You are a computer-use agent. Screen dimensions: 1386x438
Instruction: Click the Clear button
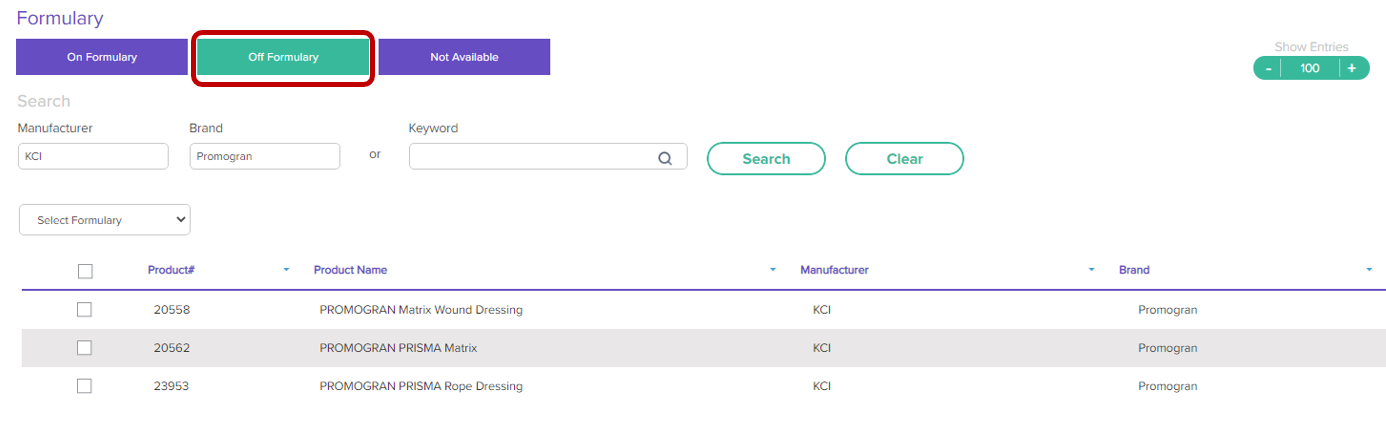[x=904, y=158]
